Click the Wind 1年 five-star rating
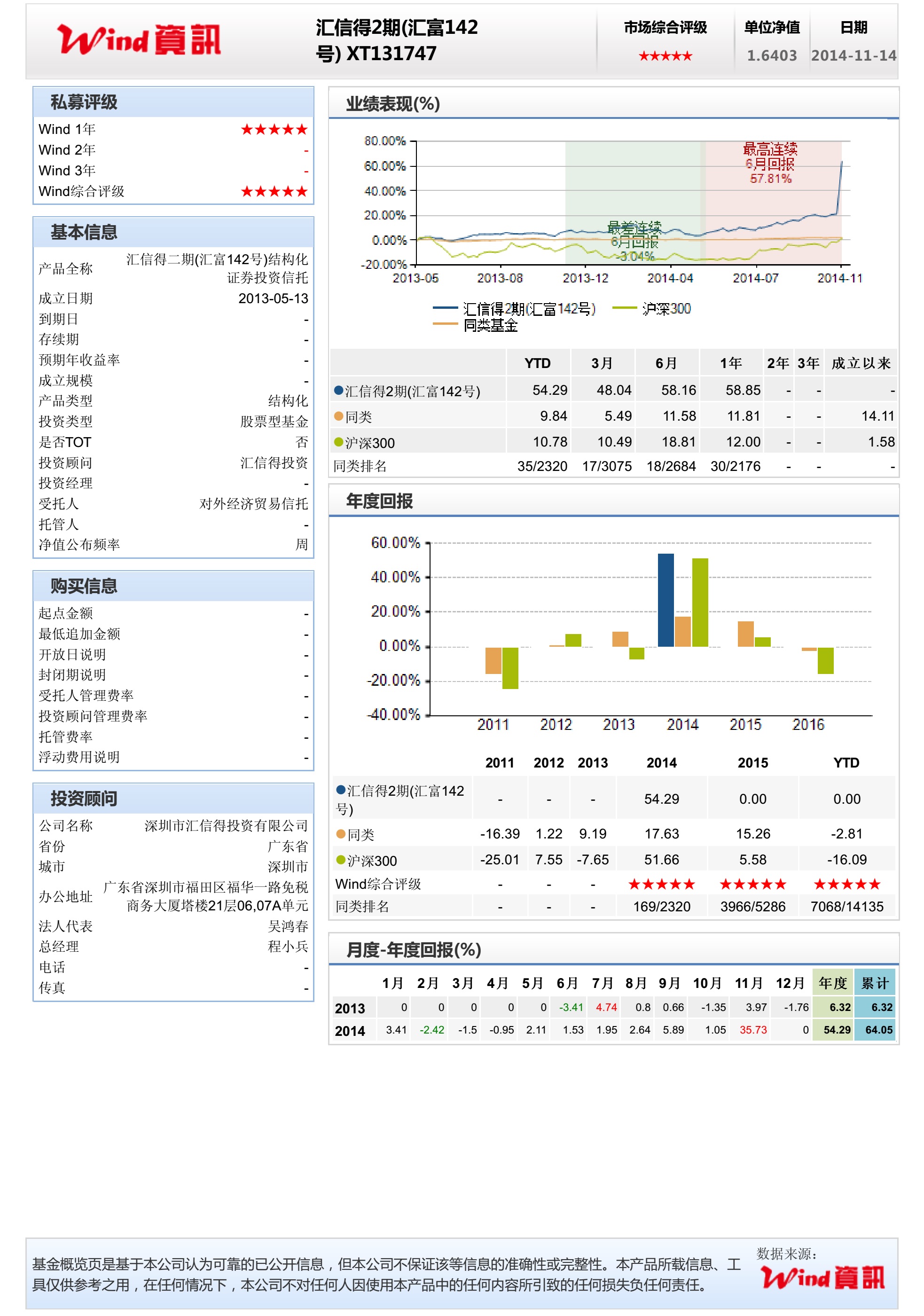 (x=274, y=130)
